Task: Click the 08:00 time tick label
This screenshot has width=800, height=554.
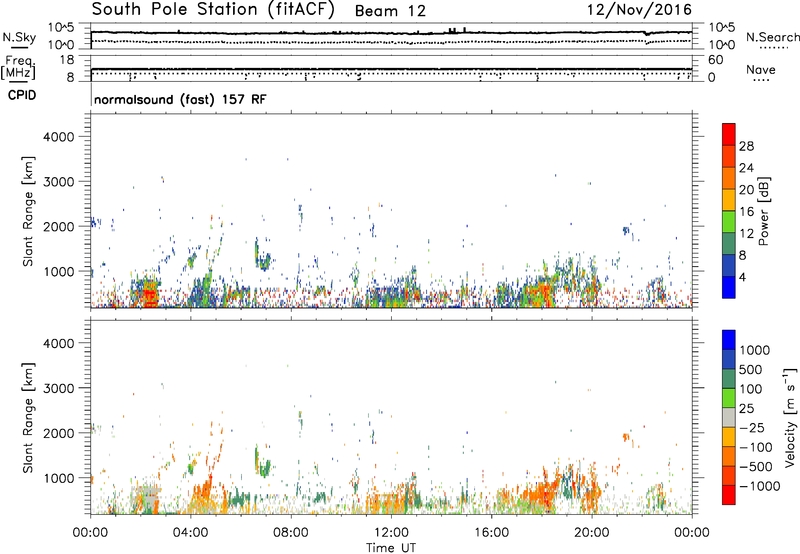Action: point(290,533)
